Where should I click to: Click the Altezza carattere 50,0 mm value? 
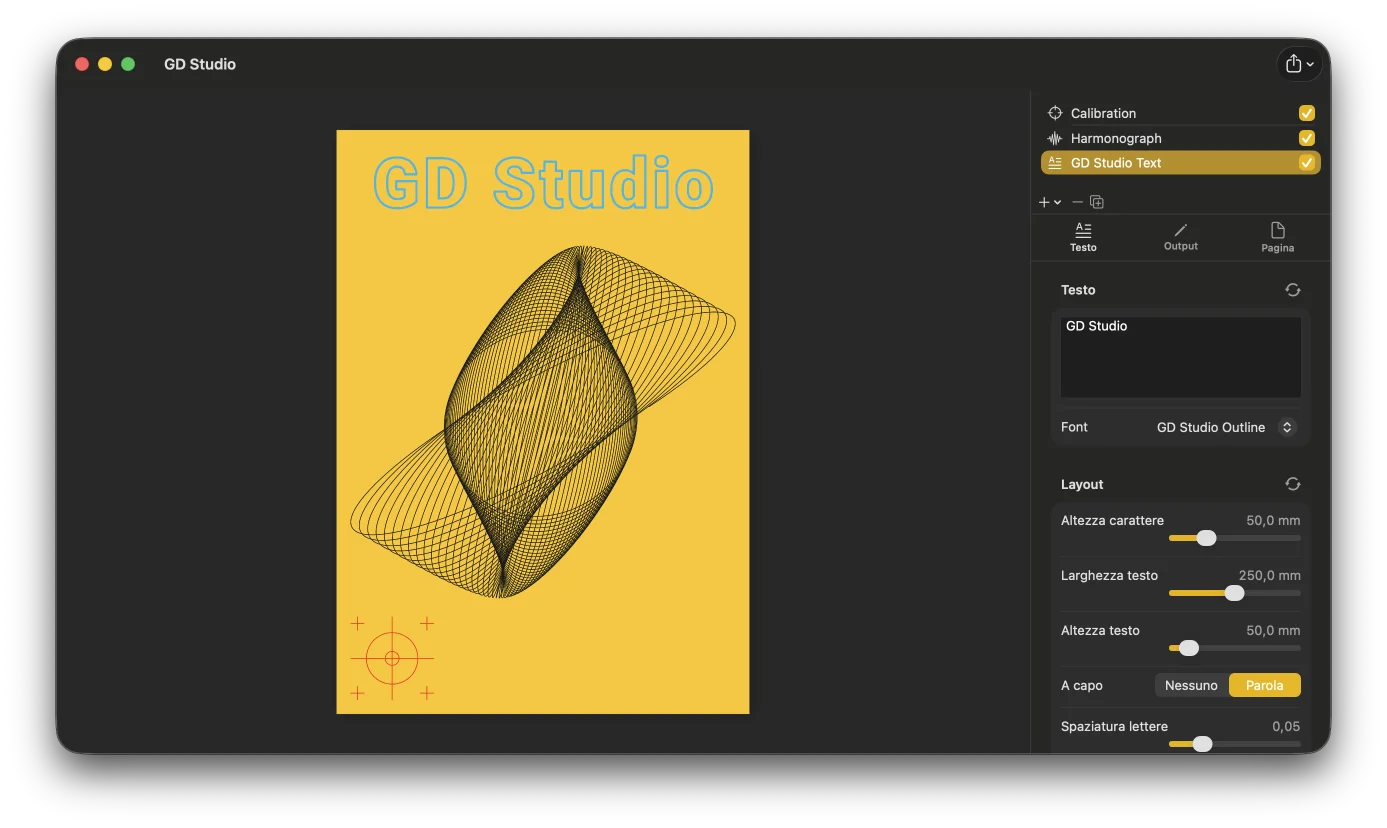[1273, 520]
